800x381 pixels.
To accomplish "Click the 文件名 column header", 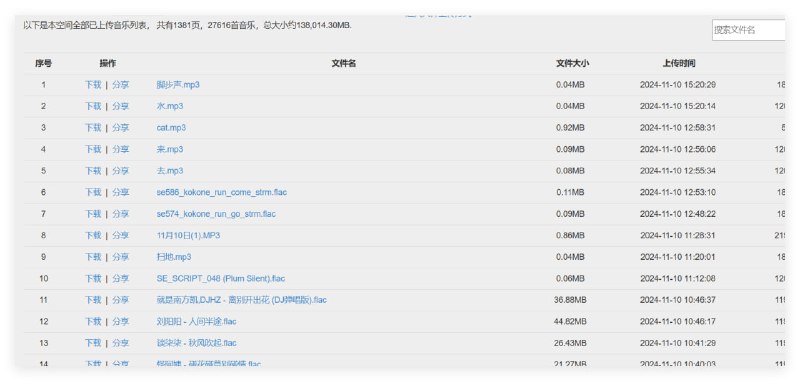I will (344, 63).
